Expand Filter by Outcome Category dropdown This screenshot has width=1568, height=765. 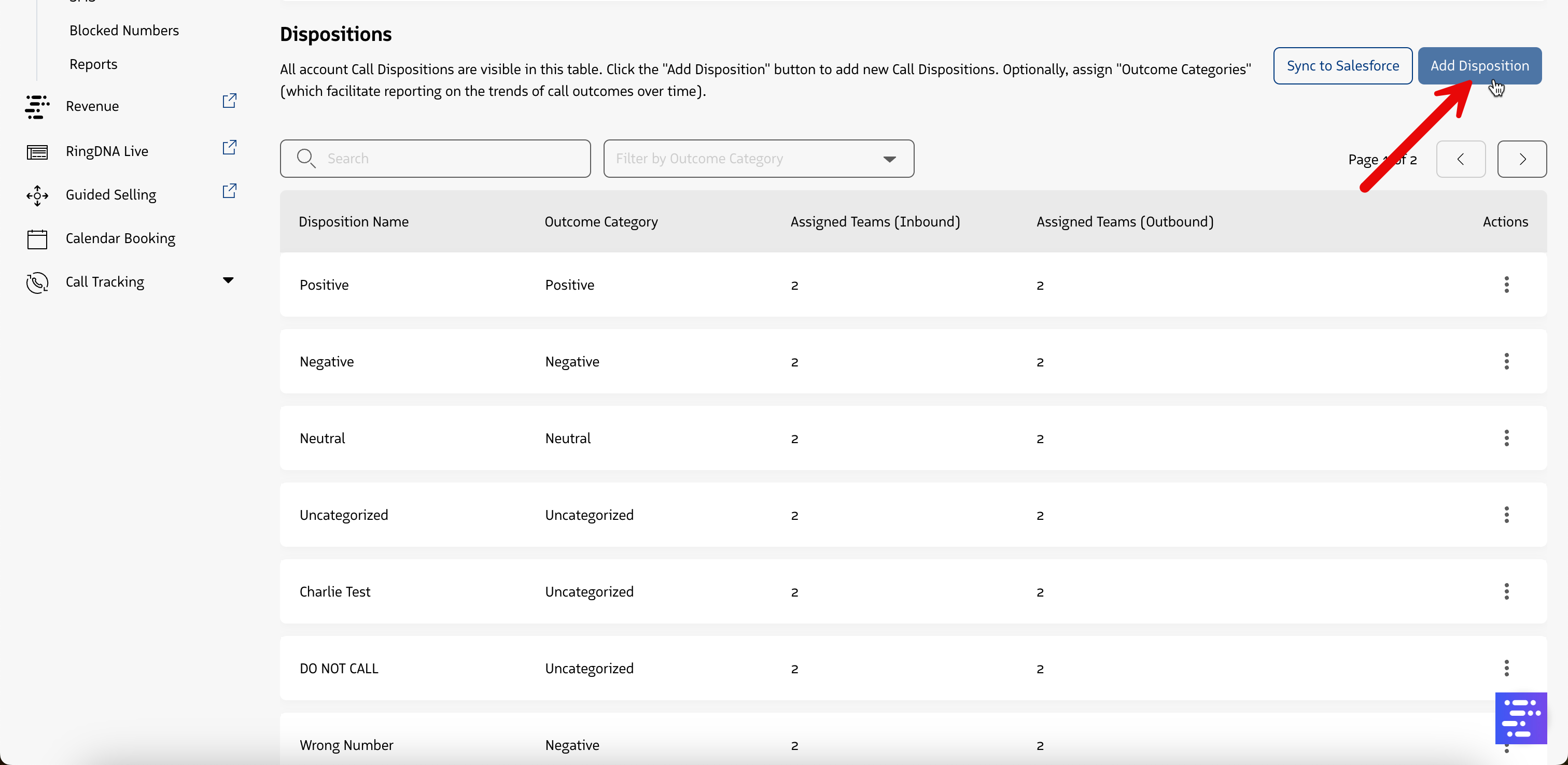758,159
